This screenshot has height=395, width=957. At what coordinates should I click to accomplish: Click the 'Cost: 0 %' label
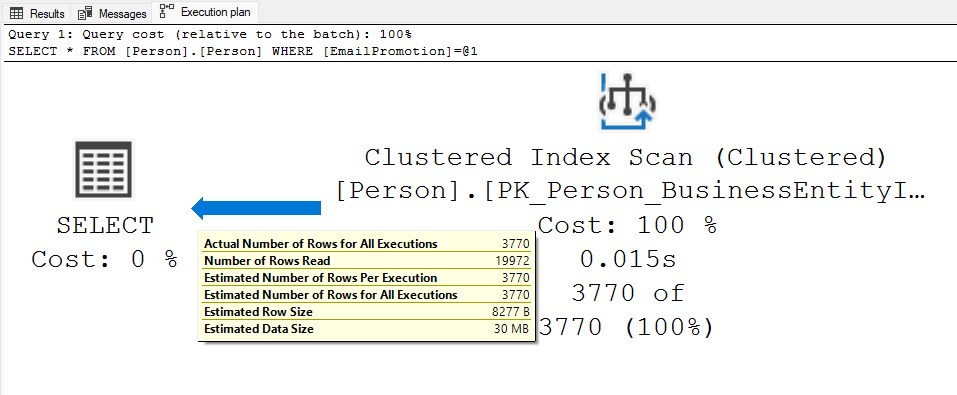(104, 259)
